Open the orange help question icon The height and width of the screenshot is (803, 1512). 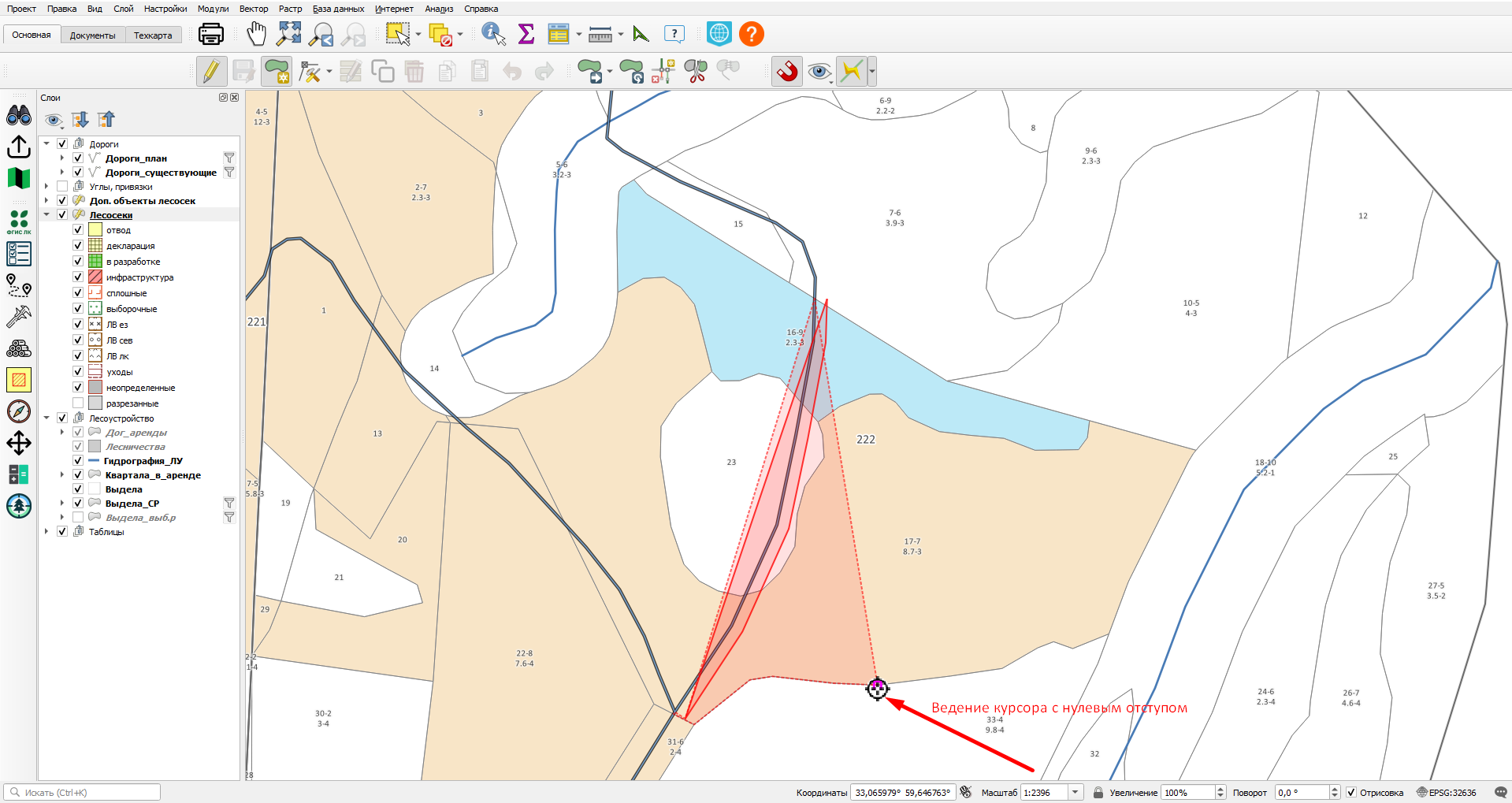752,34
